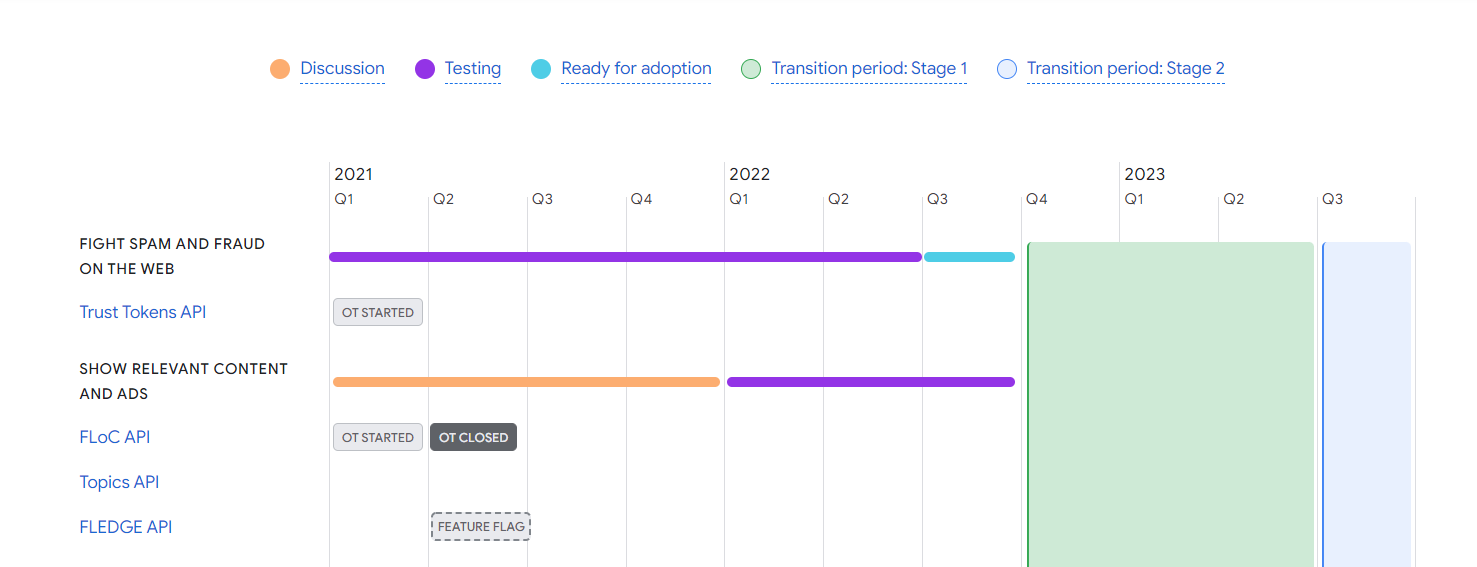
Task: Click FLoC API OT STARTED badge
Action: pos(378,437)
